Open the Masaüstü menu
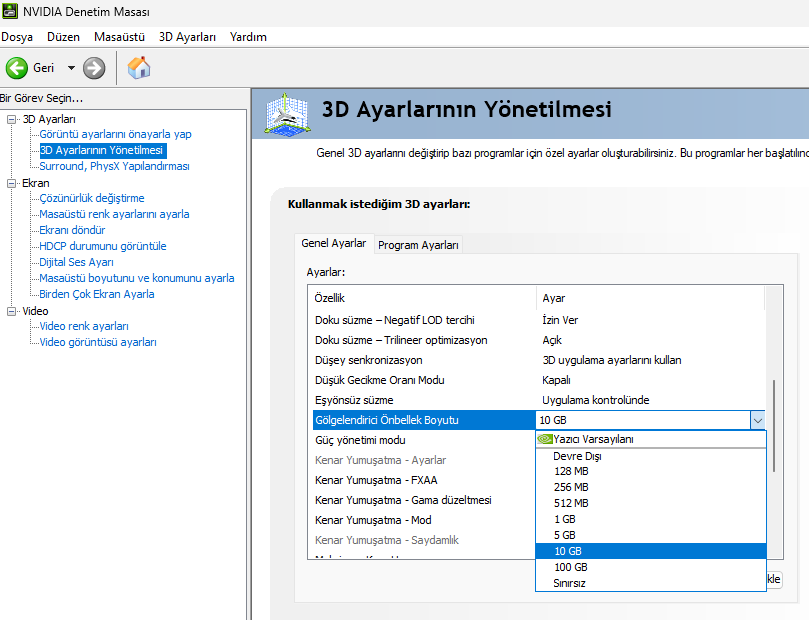This screenshot has width=809, height=620. tap(119, 37)
